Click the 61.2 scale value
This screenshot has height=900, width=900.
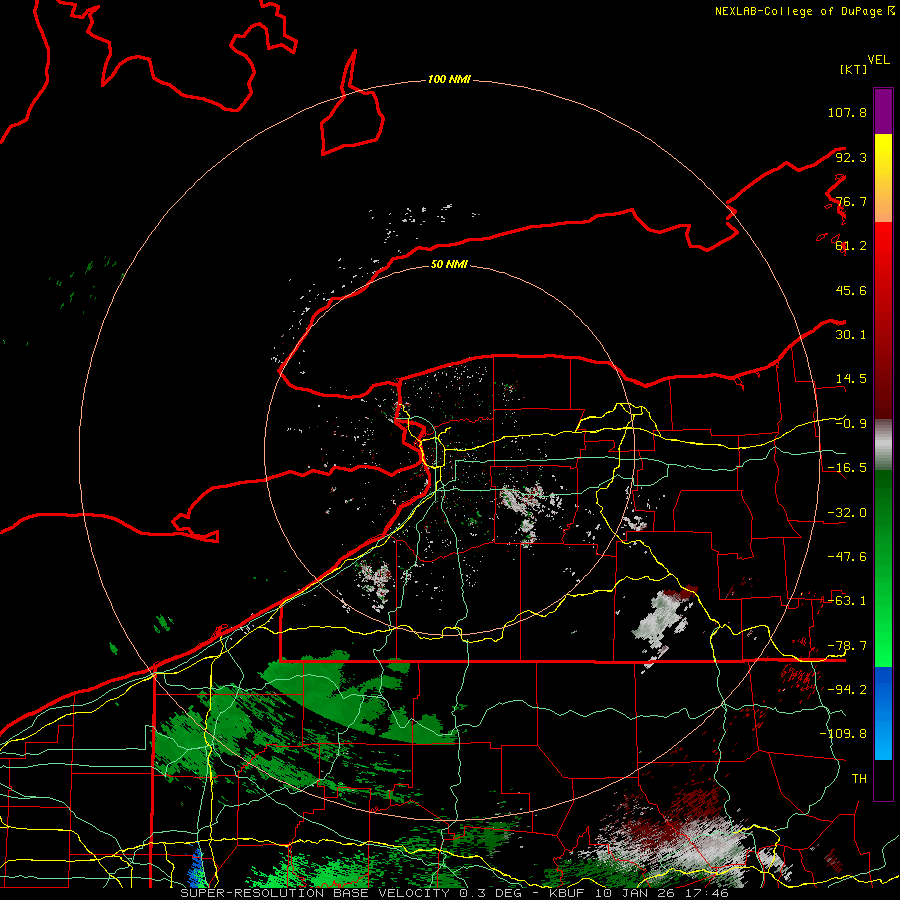click(851, 246)
